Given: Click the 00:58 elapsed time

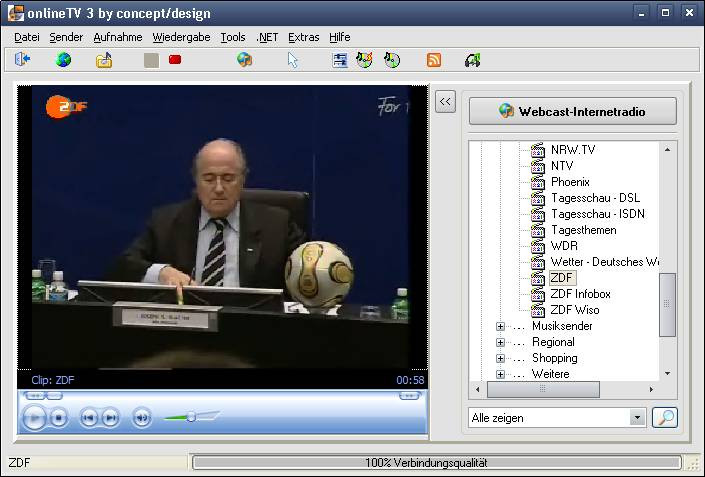Looking at the screenshot, I should (410, 380).
